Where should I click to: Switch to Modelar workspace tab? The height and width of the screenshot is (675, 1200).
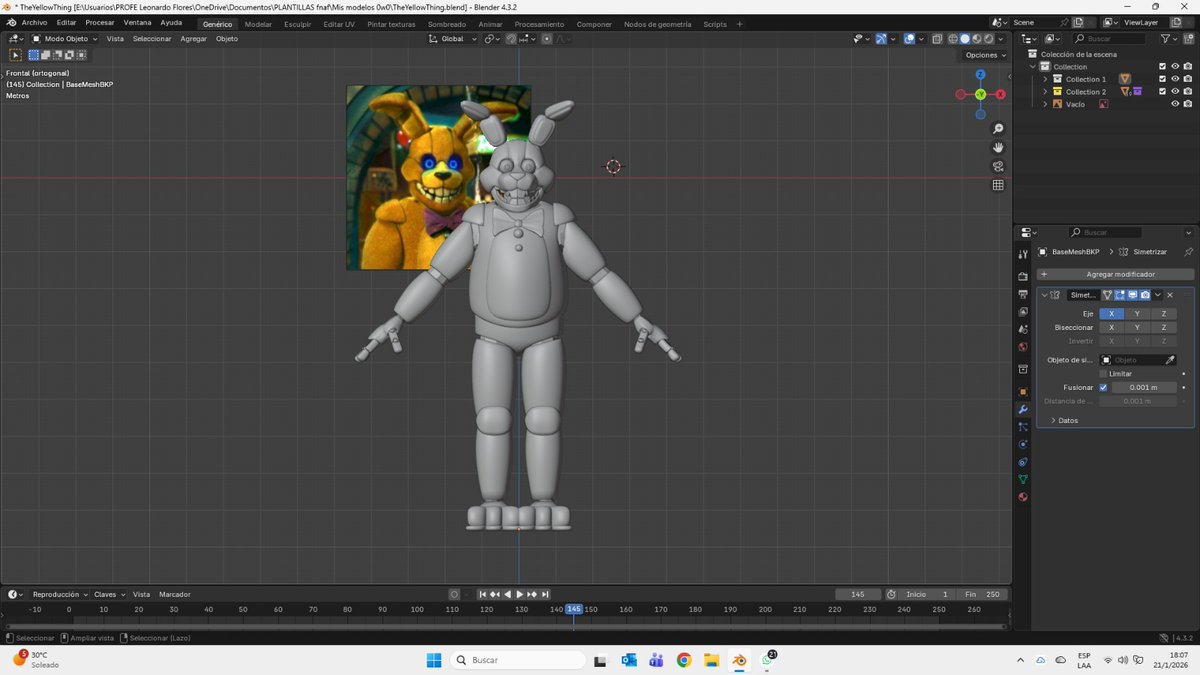tap(258, 24)
